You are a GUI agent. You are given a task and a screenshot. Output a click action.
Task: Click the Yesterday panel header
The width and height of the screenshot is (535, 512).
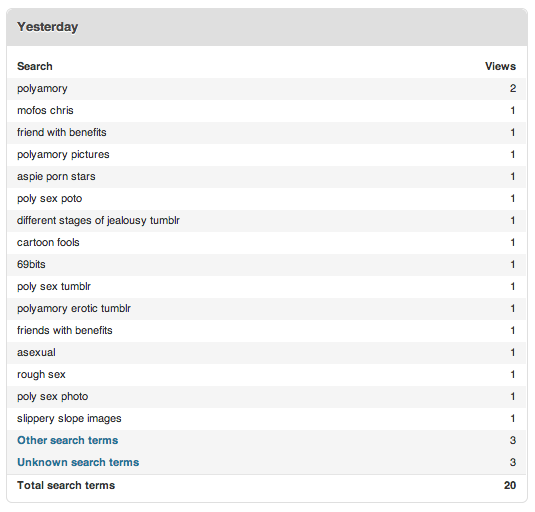(267, 27)
